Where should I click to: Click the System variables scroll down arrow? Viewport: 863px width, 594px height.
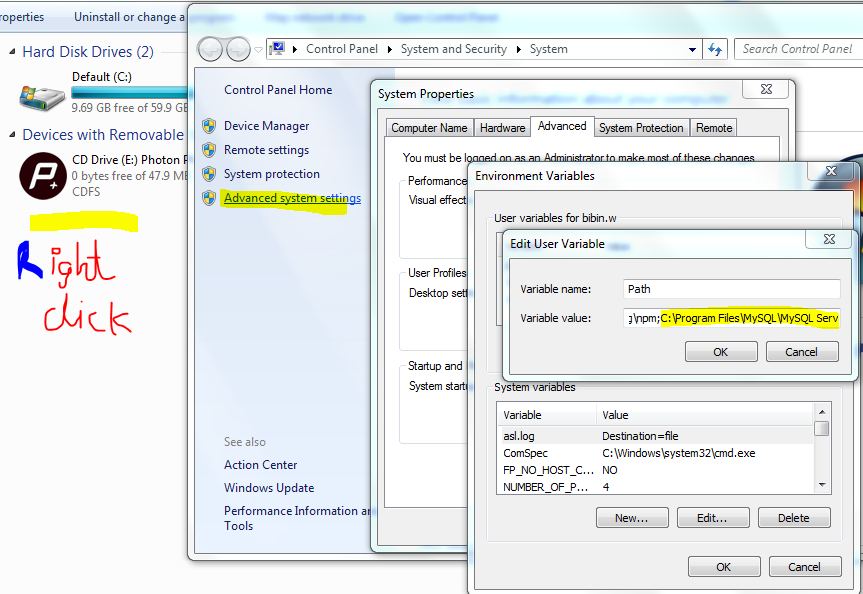pos(822,485)
